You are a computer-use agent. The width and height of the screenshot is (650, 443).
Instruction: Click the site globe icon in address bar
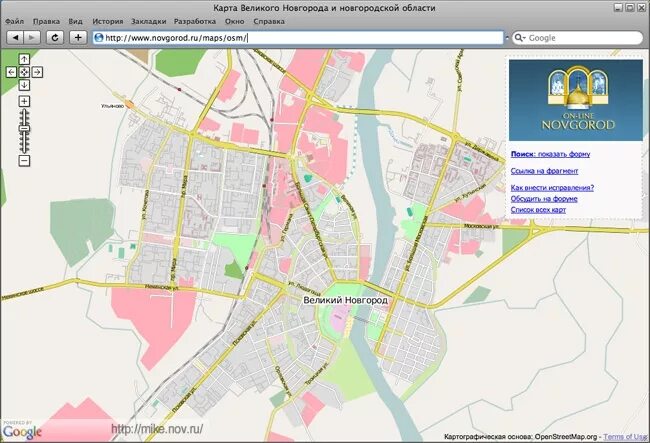(99, 38)
